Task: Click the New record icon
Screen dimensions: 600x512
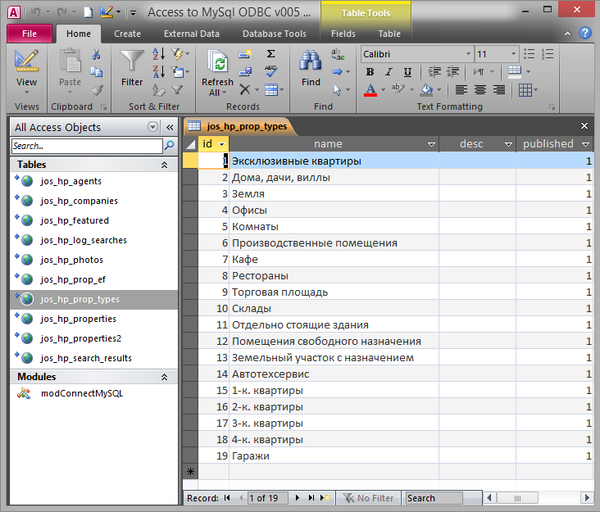Action: [245, 54]
